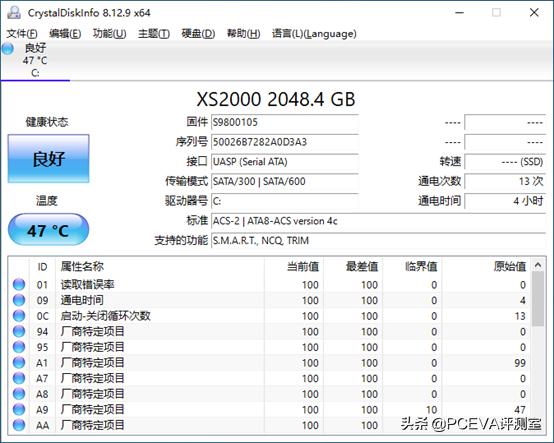Click the rotation rate field ---- (SSD)
Screen dimensions: 554x443
pos(505,162)
